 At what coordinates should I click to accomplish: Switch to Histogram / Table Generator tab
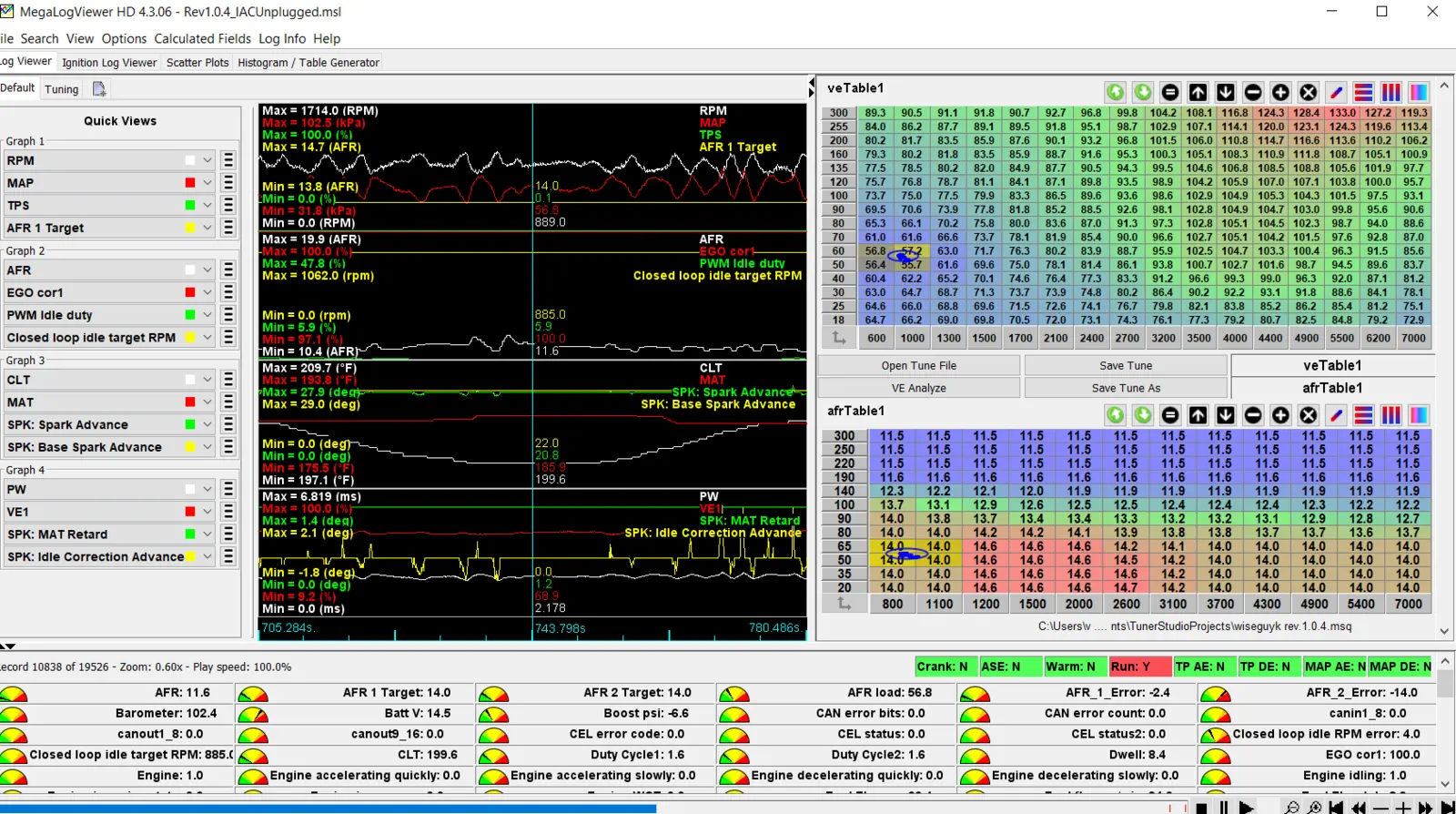[x=308, y=62]
